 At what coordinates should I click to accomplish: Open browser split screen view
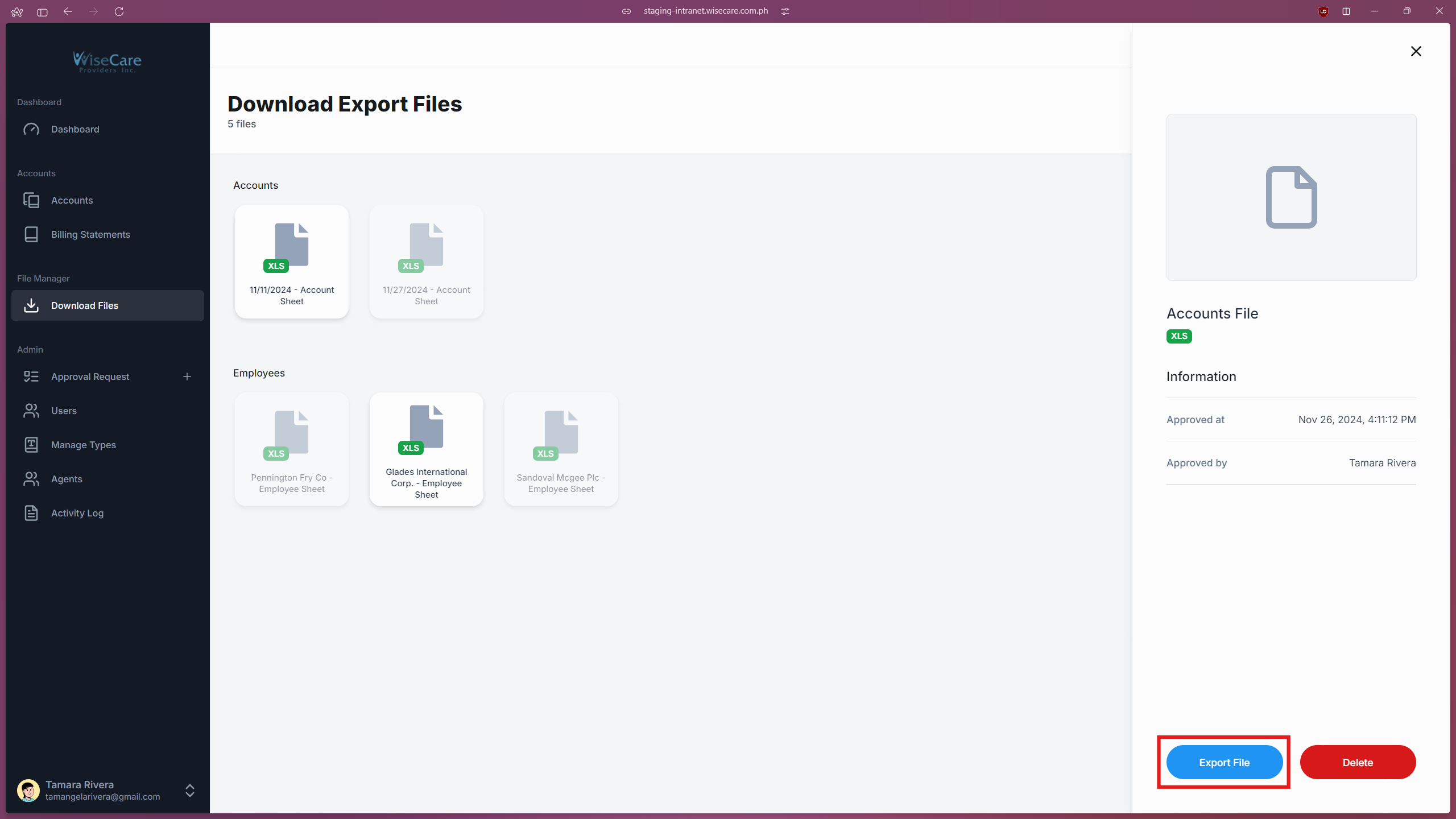(x=1346, y=11)
